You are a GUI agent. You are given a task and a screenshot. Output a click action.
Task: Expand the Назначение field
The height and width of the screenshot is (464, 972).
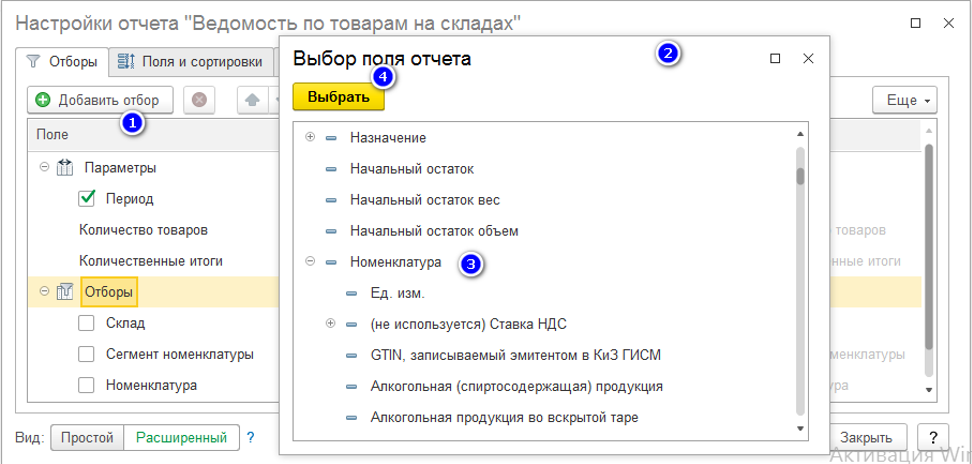[311, 138]
